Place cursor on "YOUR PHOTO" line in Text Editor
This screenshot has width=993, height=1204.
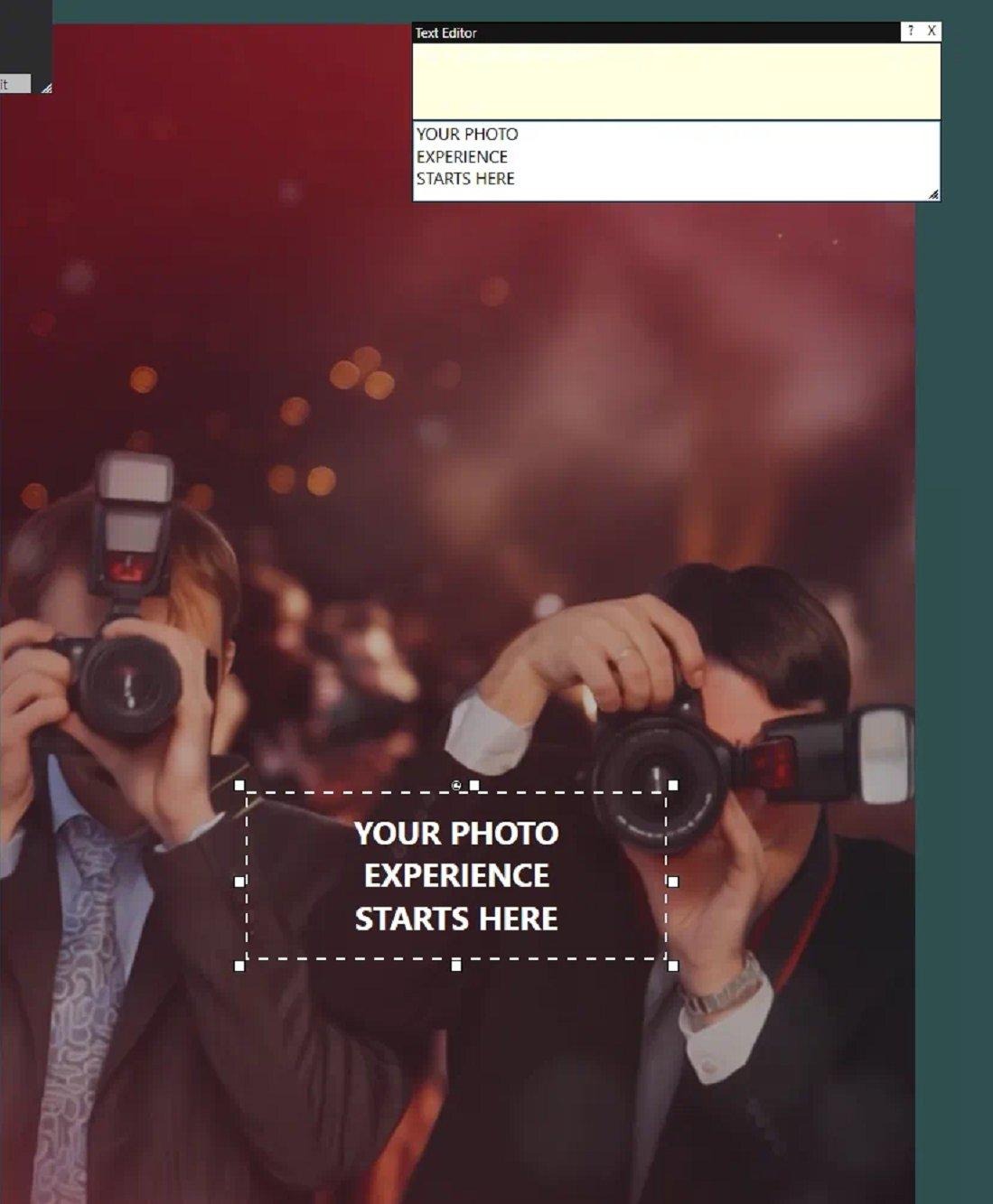(467, 135)
